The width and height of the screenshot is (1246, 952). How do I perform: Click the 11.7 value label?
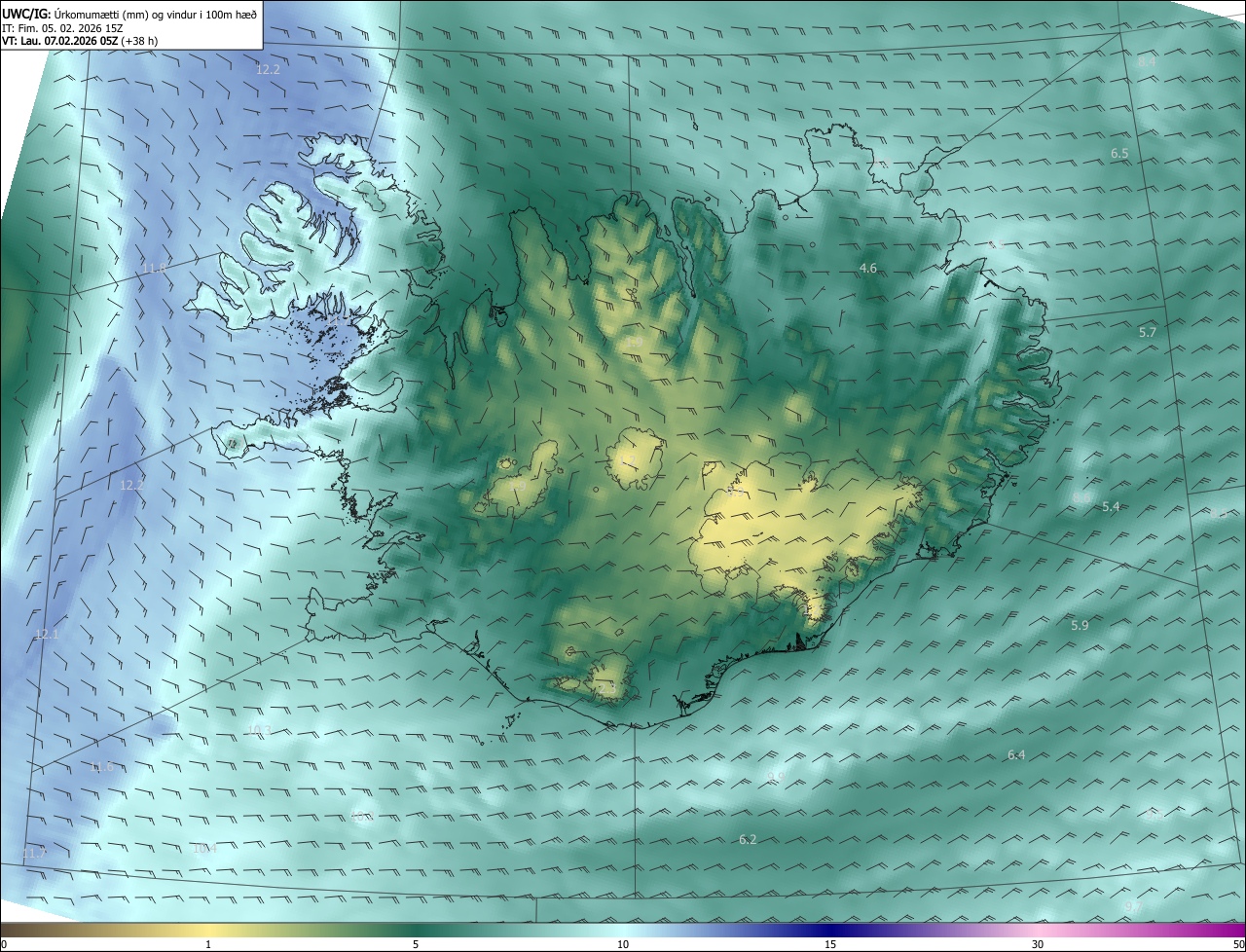click(x=33, y=853)
